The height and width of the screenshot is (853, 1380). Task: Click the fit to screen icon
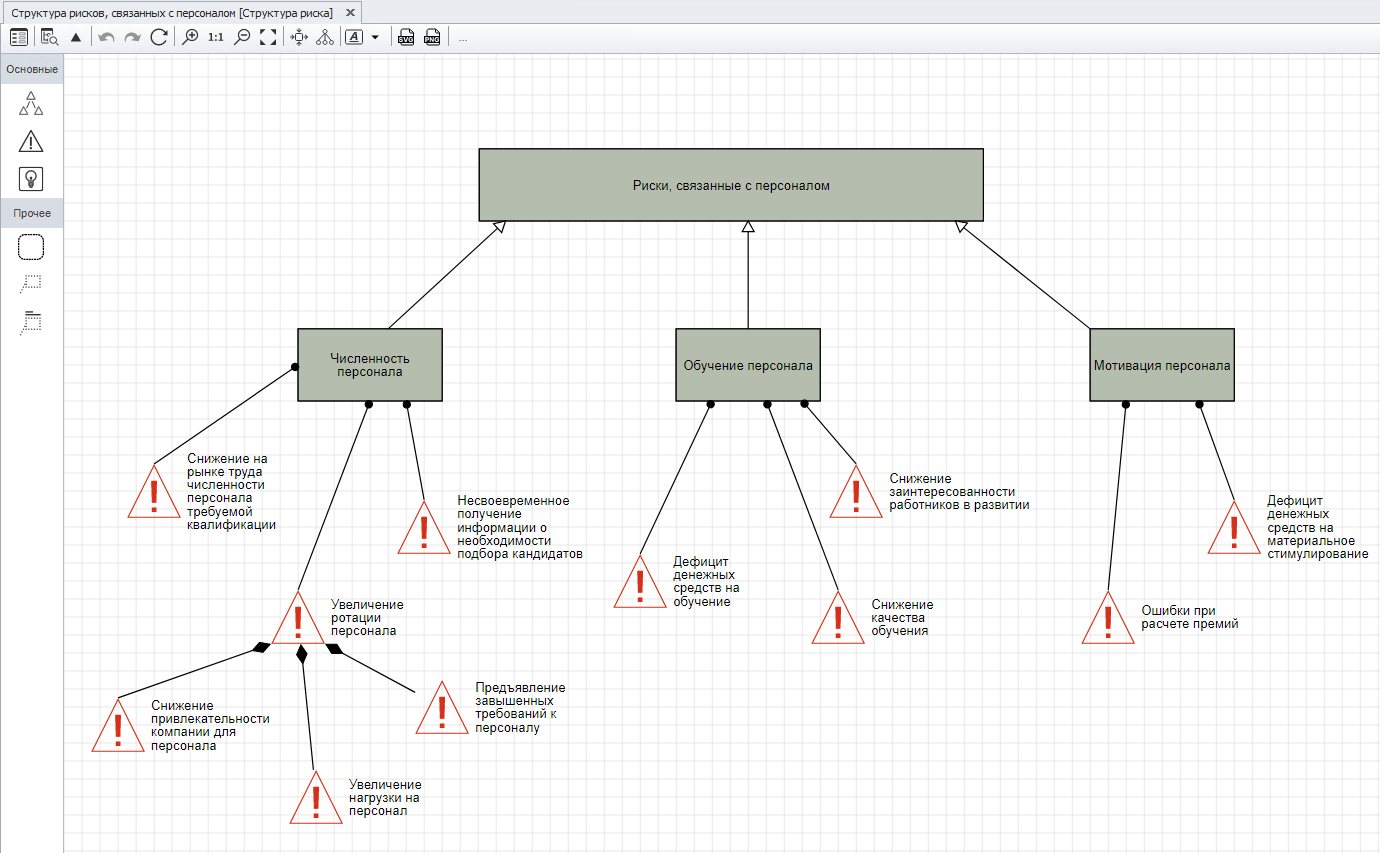click(268, 37)
